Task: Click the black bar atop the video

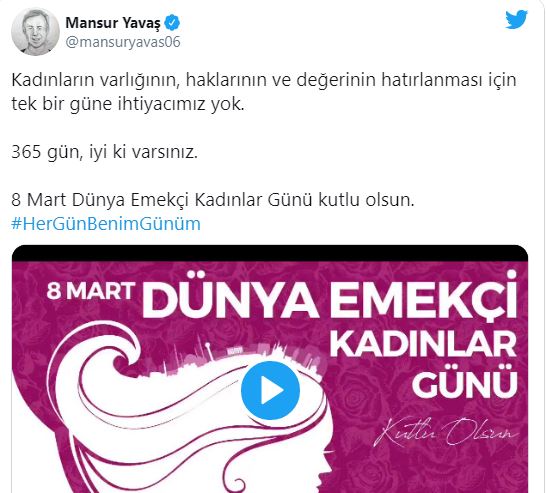Action: (270, 253)
